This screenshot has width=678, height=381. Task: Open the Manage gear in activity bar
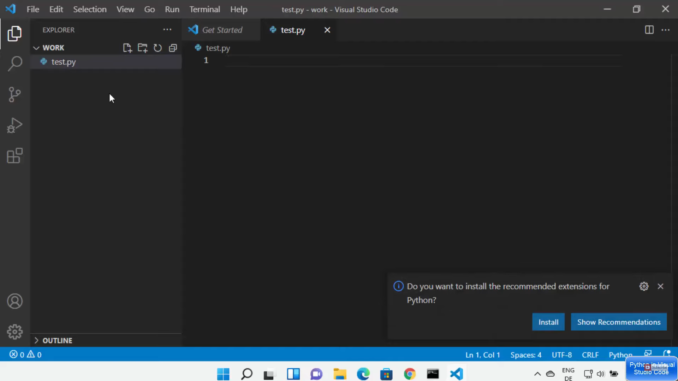click(14, 332)
